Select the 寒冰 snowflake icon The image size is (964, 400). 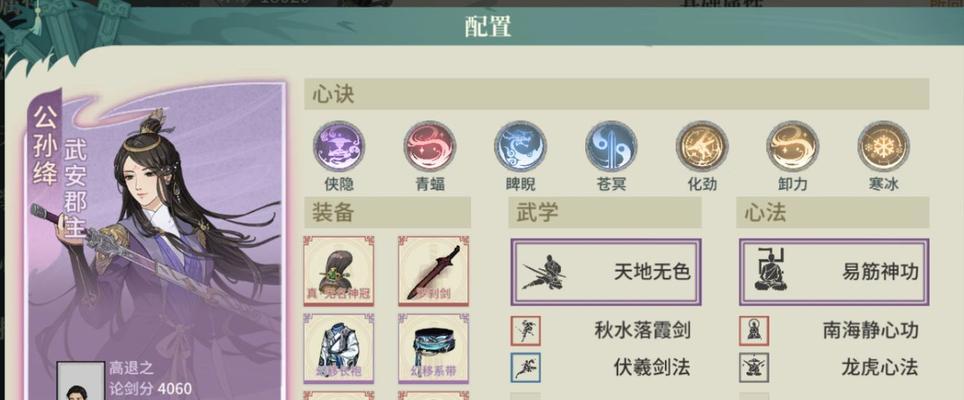(883, 147)
